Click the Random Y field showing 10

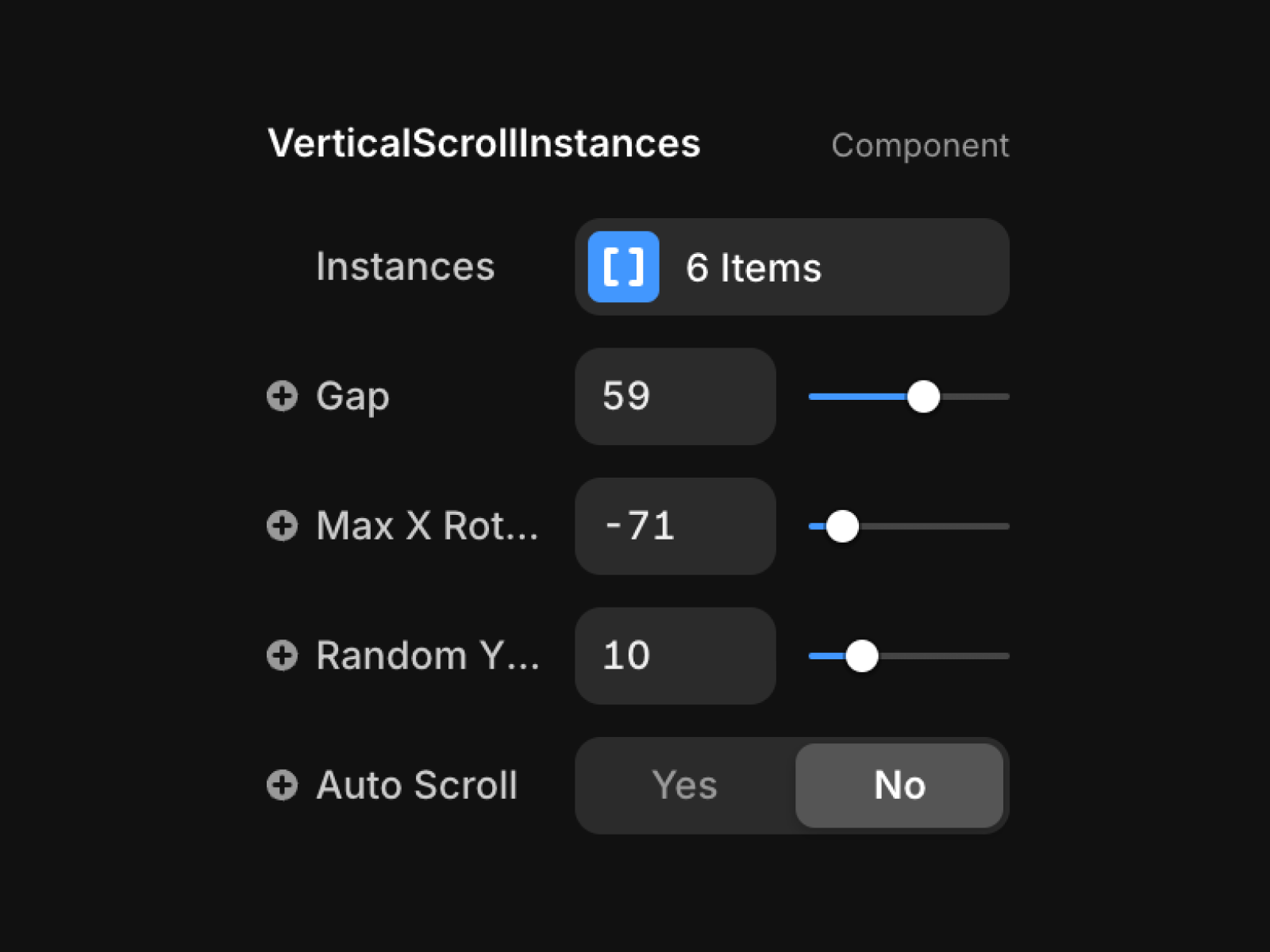coord(675,655)
